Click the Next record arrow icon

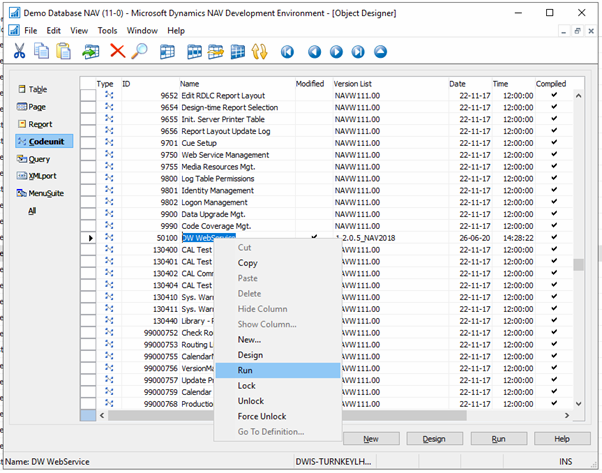pos(336,52)
